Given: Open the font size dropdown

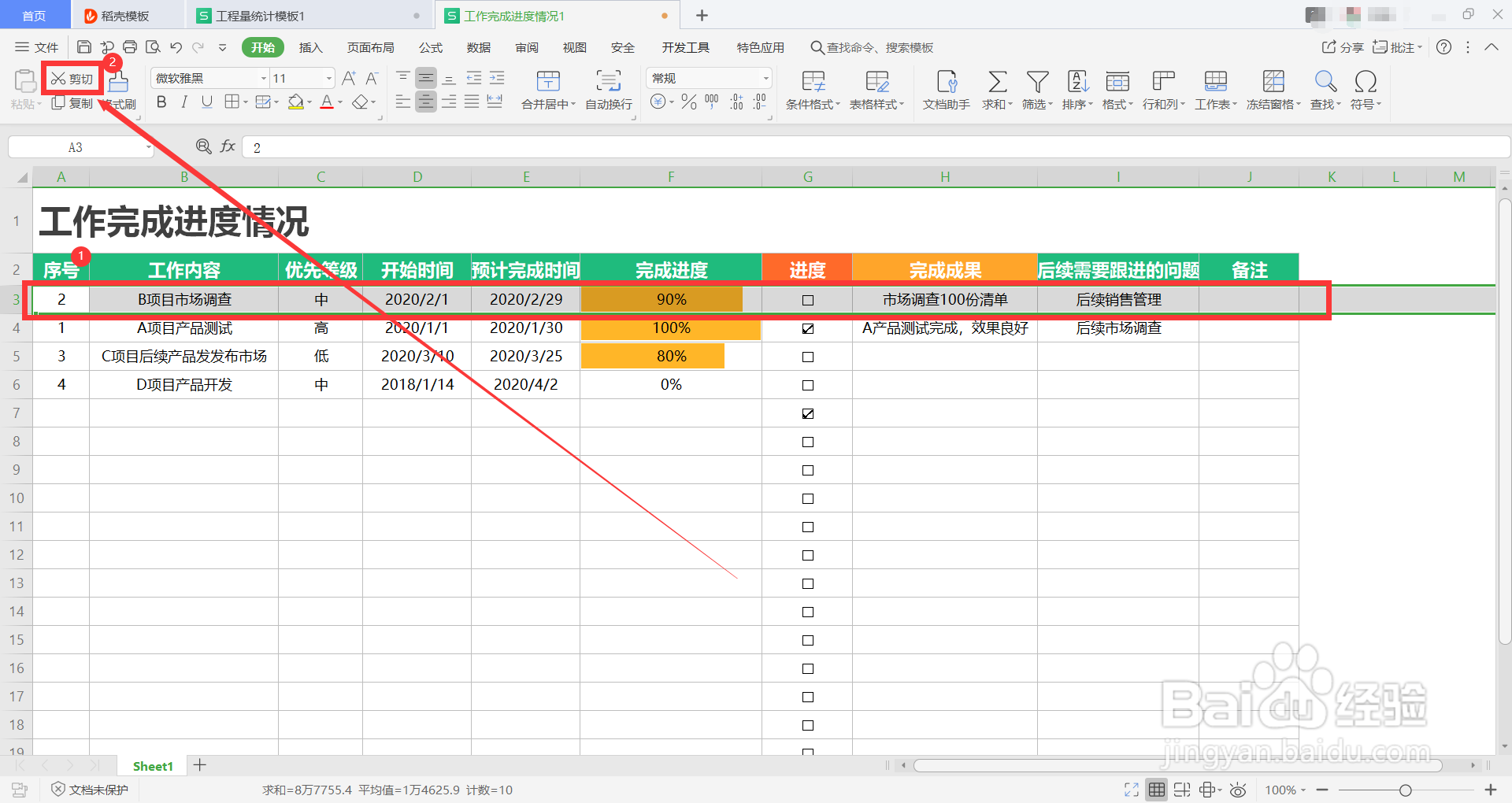Looking at the screenshot, I should pyautogui.click(x=328, y=78).
